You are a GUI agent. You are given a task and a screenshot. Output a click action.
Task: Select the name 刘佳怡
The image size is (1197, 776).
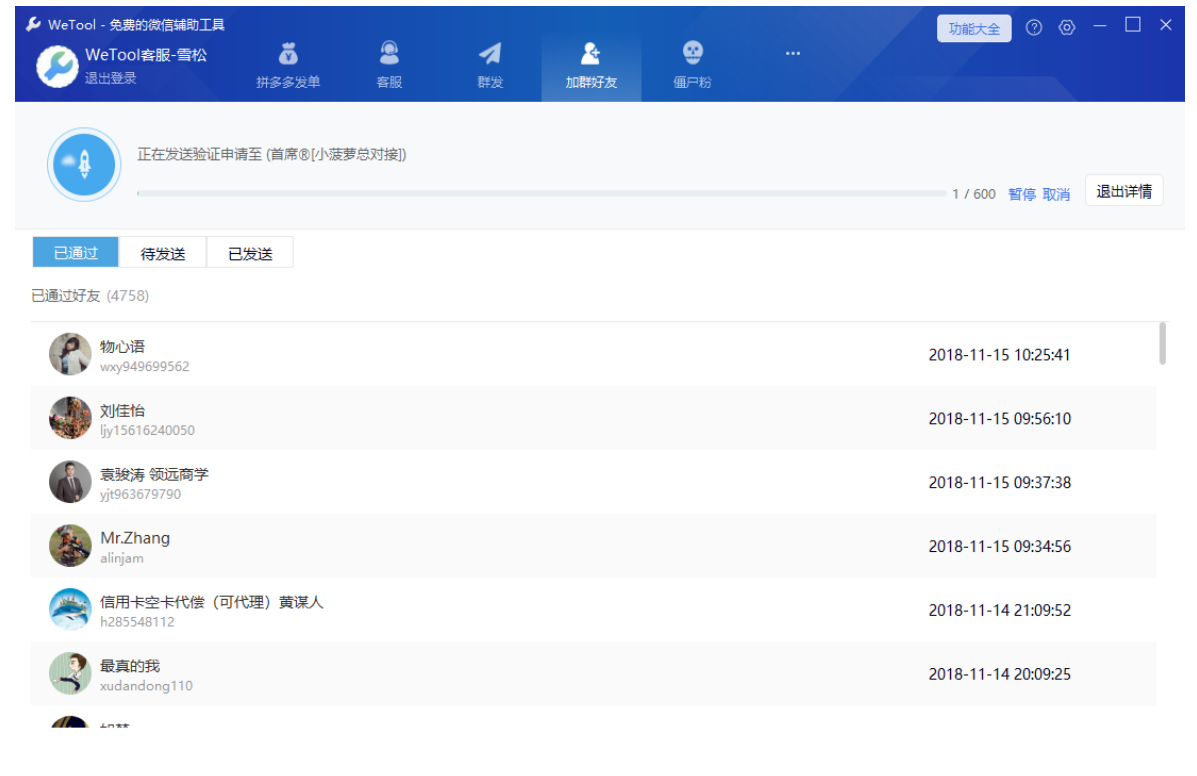pos(122,411)
